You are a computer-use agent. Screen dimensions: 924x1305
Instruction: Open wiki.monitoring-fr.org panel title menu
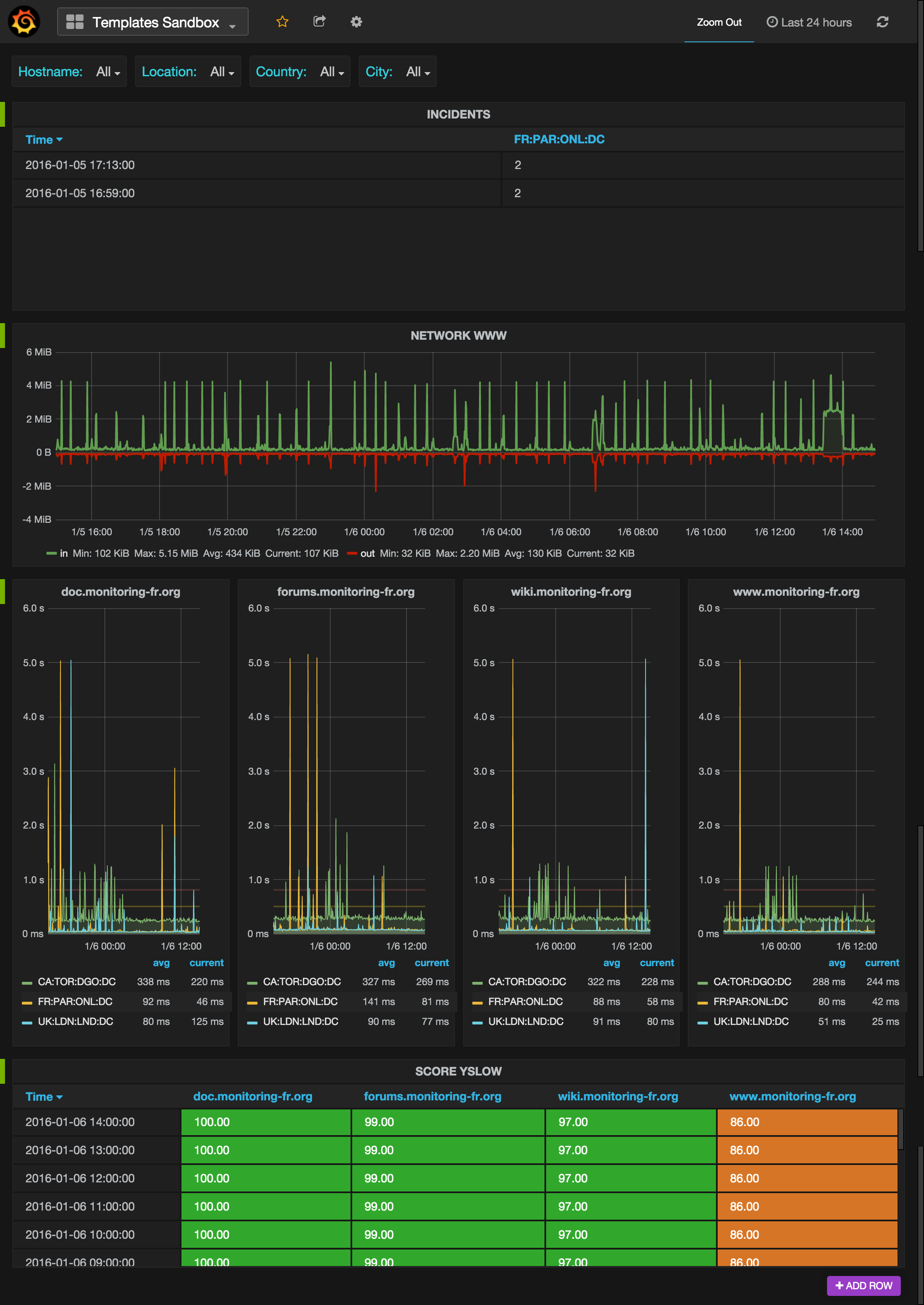tap(571, 592)
